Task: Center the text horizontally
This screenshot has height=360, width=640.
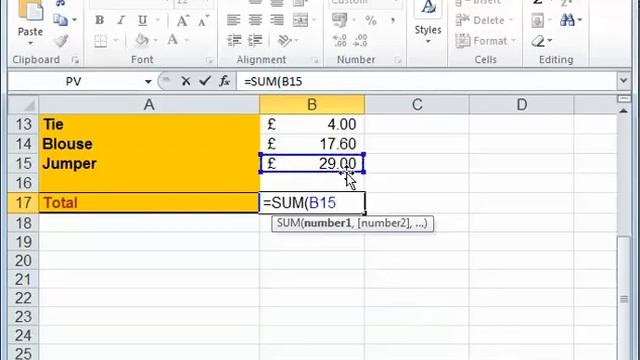Action: click(255, 20)
